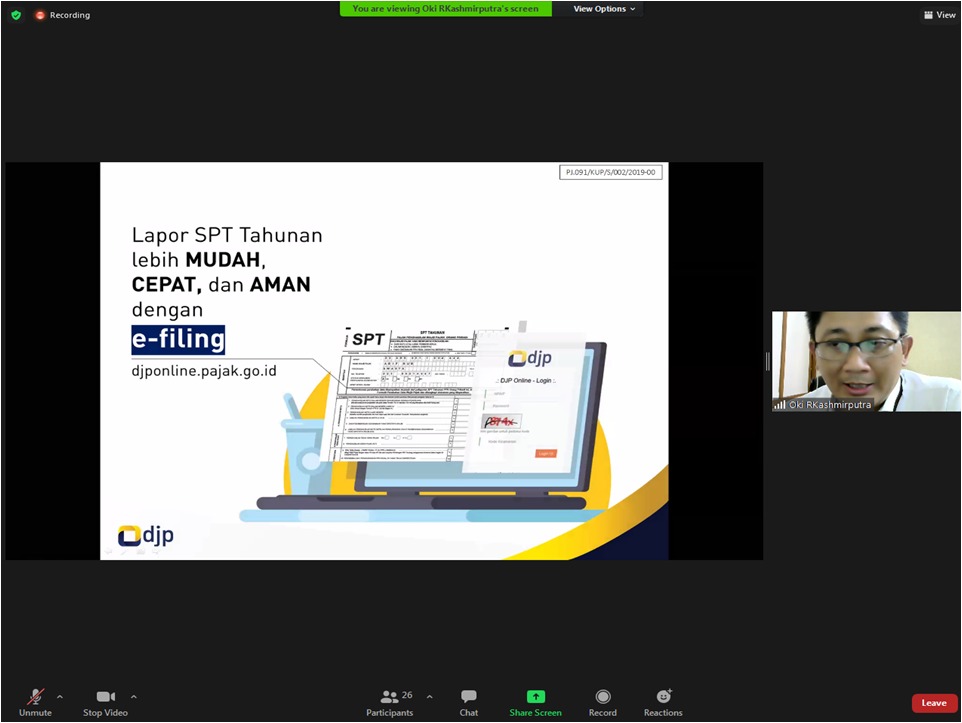Click the network signal icon beside Oki's name
The height and width of the screenshot is (723, 962).
tap(780, 405)
